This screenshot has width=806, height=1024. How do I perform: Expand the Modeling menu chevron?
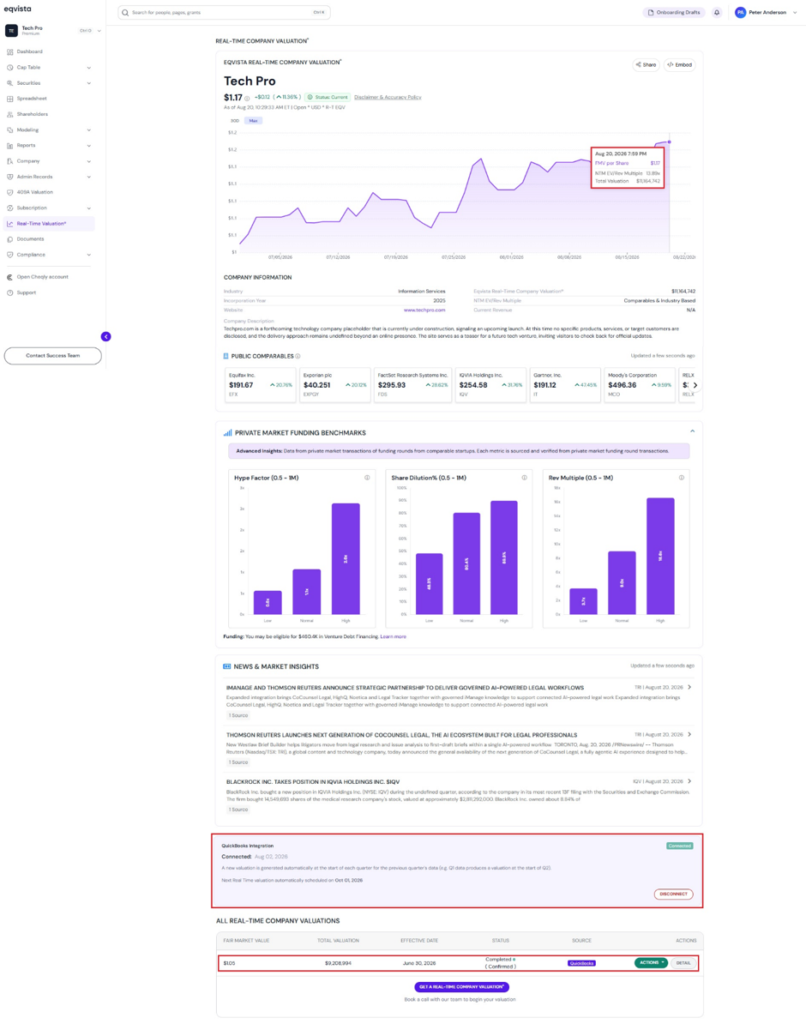(89, 130)
